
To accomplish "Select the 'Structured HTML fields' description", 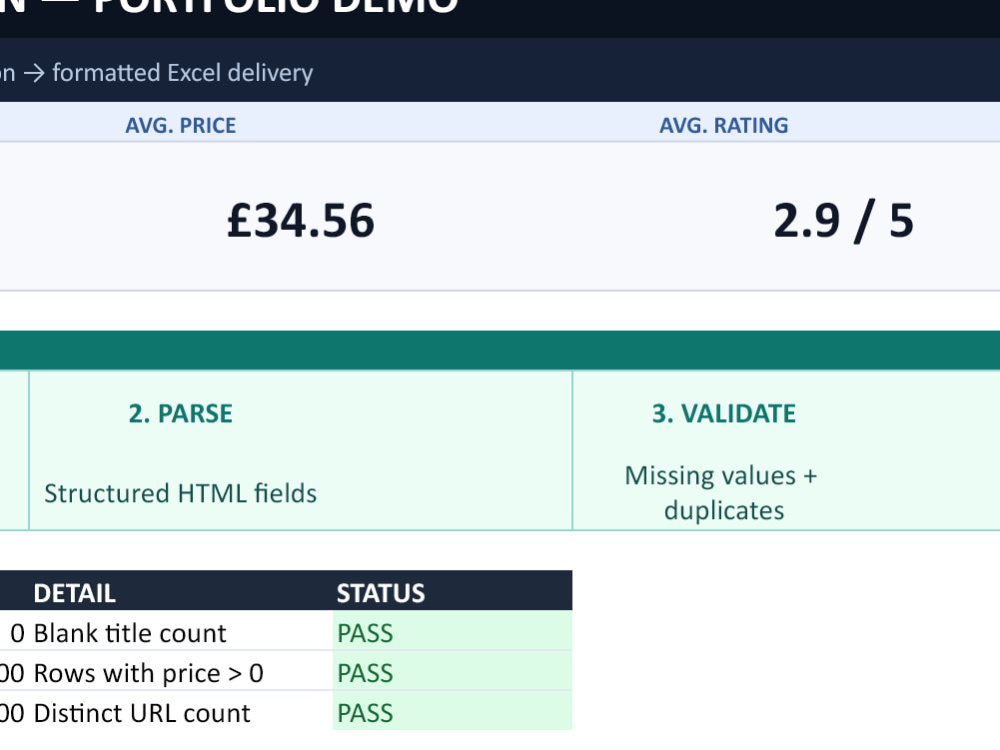I will click(x=180, y=494).
